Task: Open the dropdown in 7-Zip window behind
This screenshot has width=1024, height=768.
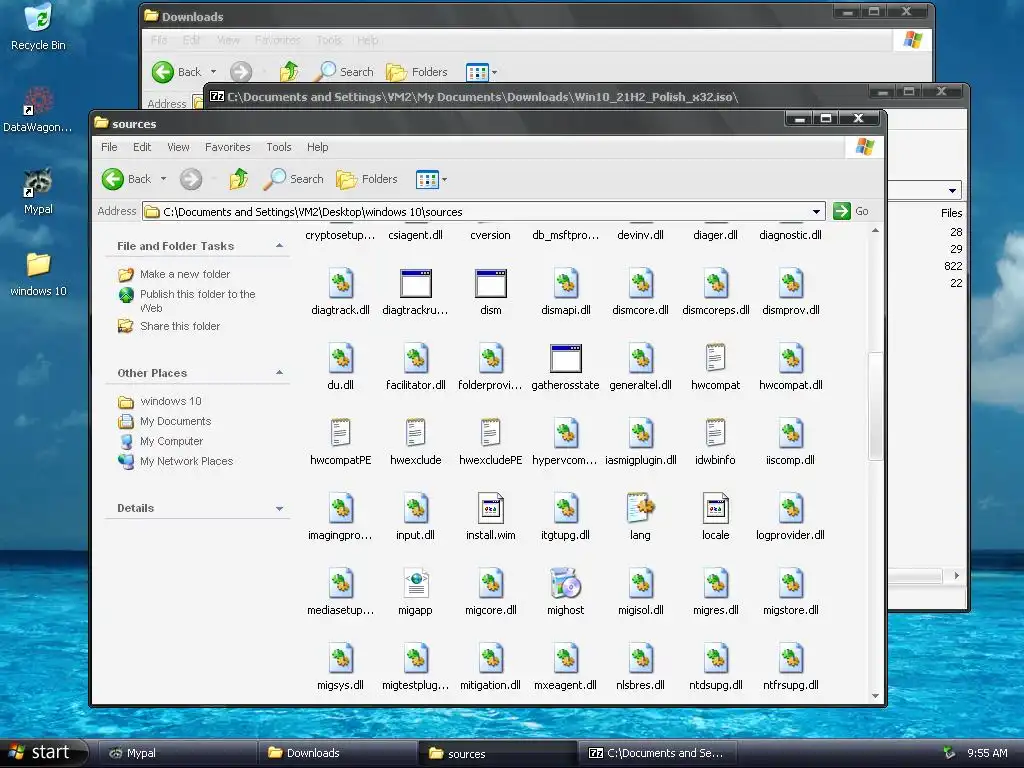Action: [x=953, y=191]
